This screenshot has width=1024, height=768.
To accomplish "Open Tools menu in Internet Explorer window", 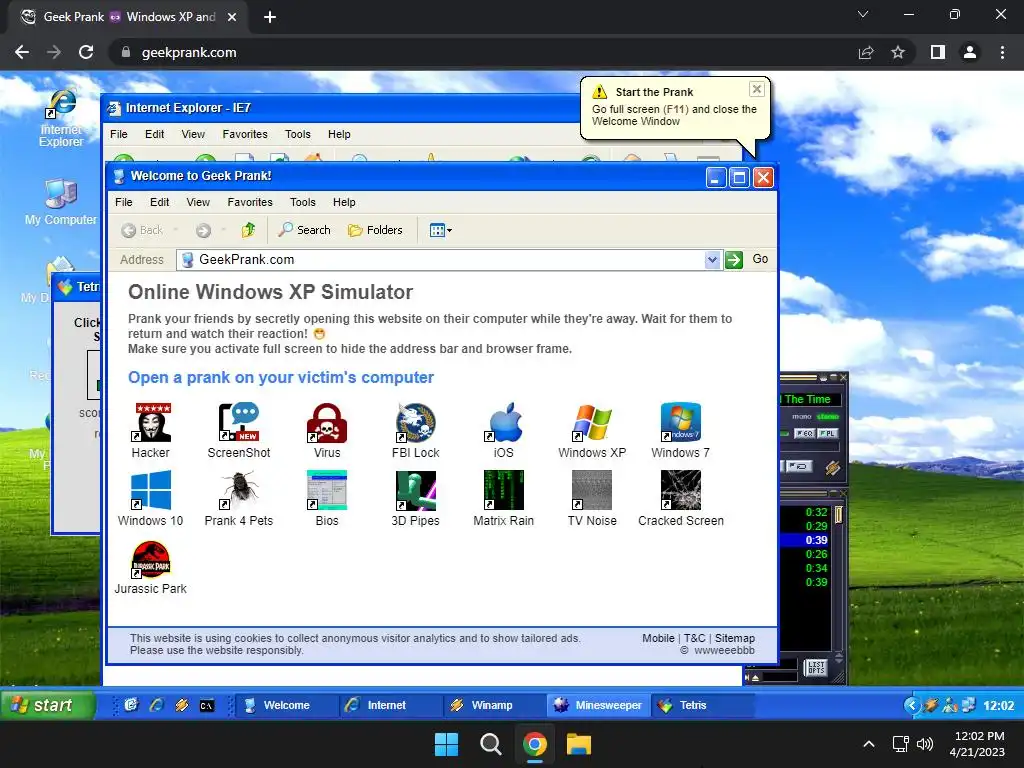I will click(298, 134).
